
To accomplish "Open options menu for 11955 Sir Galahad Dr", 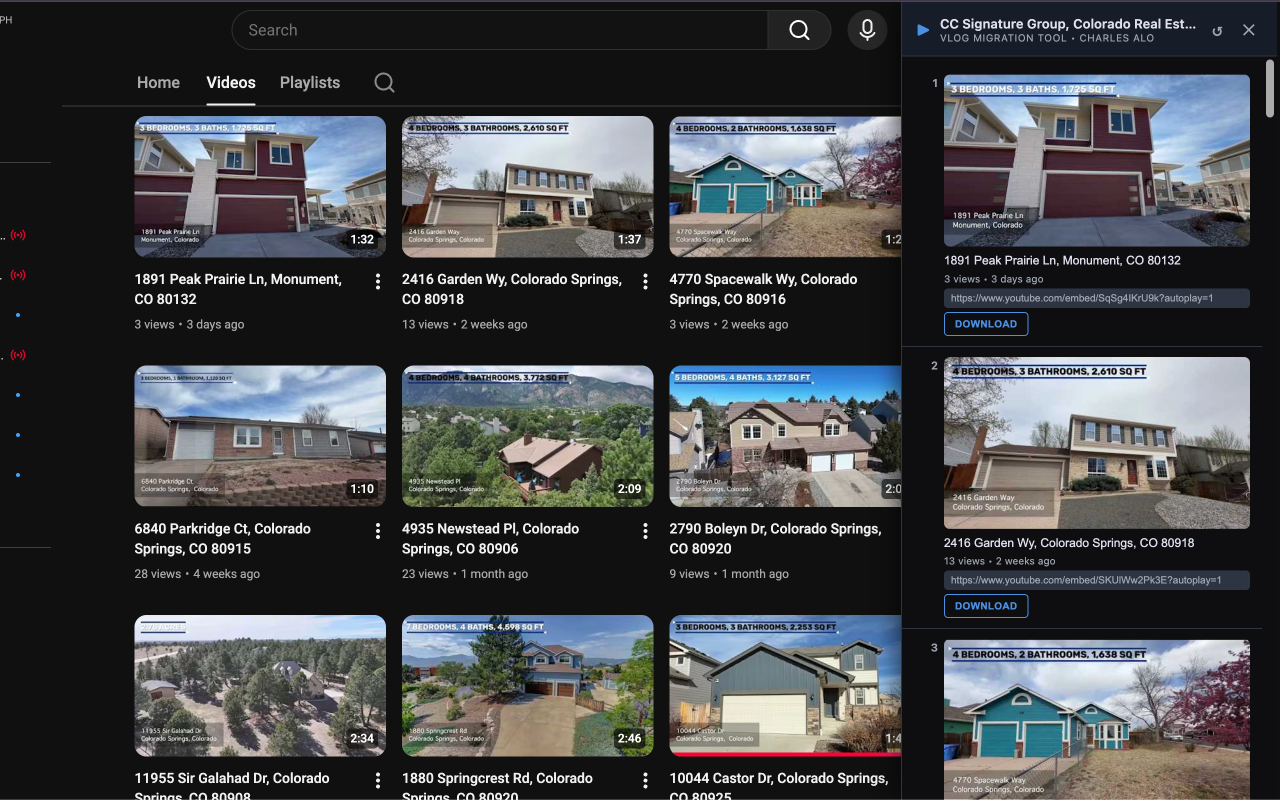I will click(378, 780).
